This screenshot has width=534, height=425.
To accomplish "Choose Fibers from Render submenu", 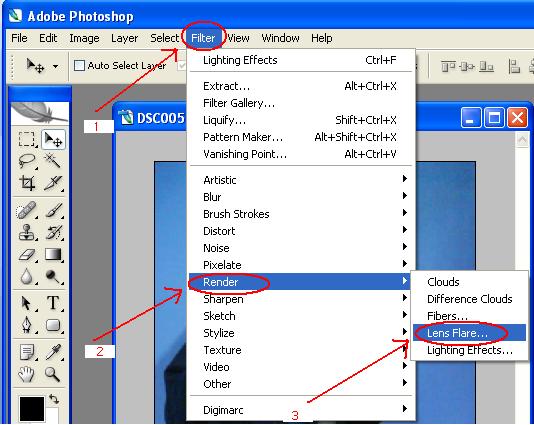I will click(x=470, y=316).
